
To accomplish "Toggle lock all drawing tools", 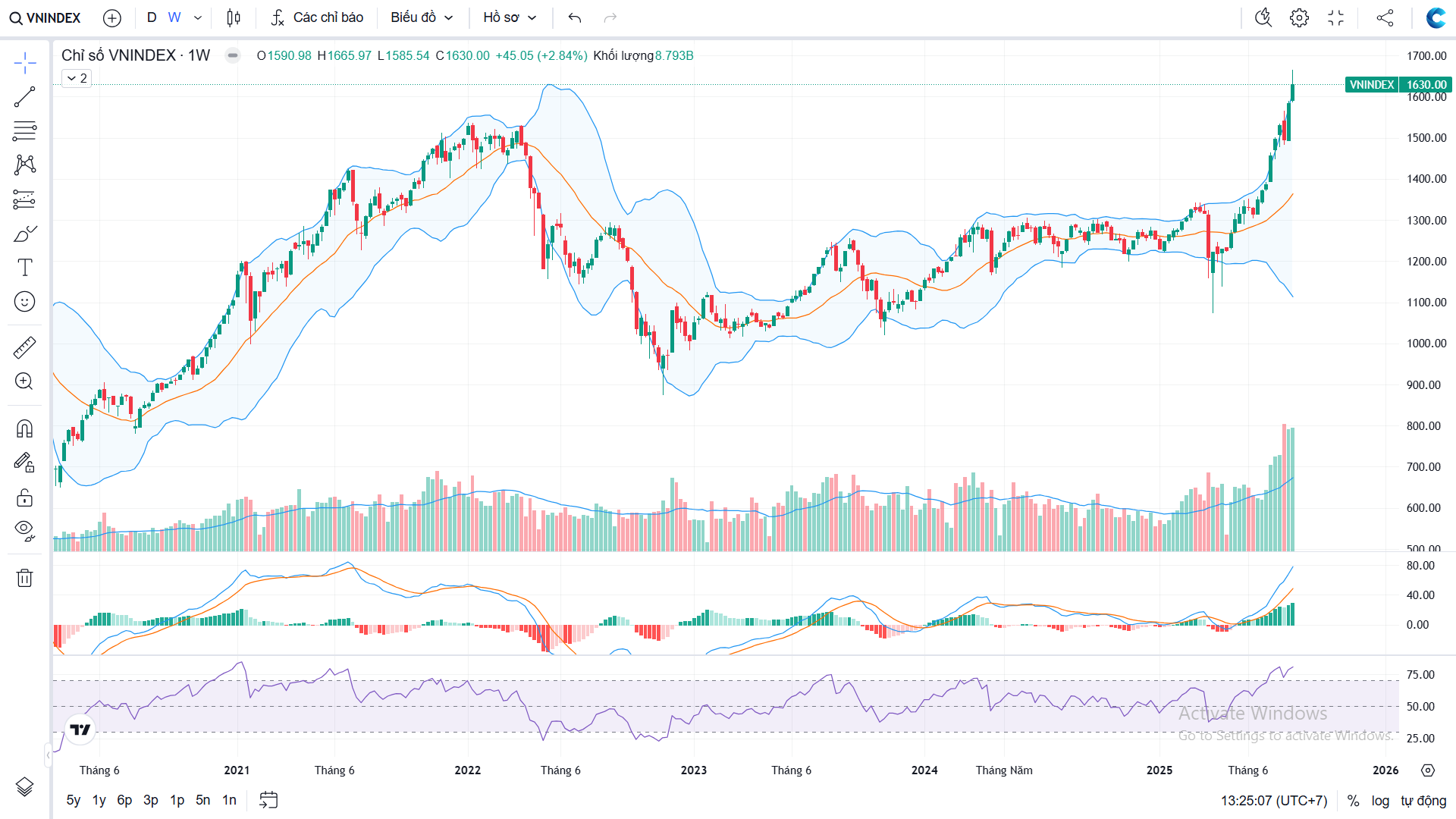I will point(24,497).
